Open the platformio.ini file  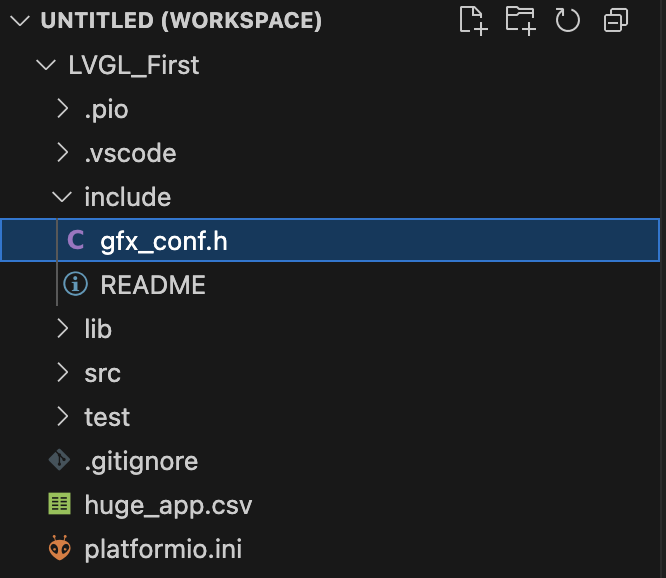(163, 549)
